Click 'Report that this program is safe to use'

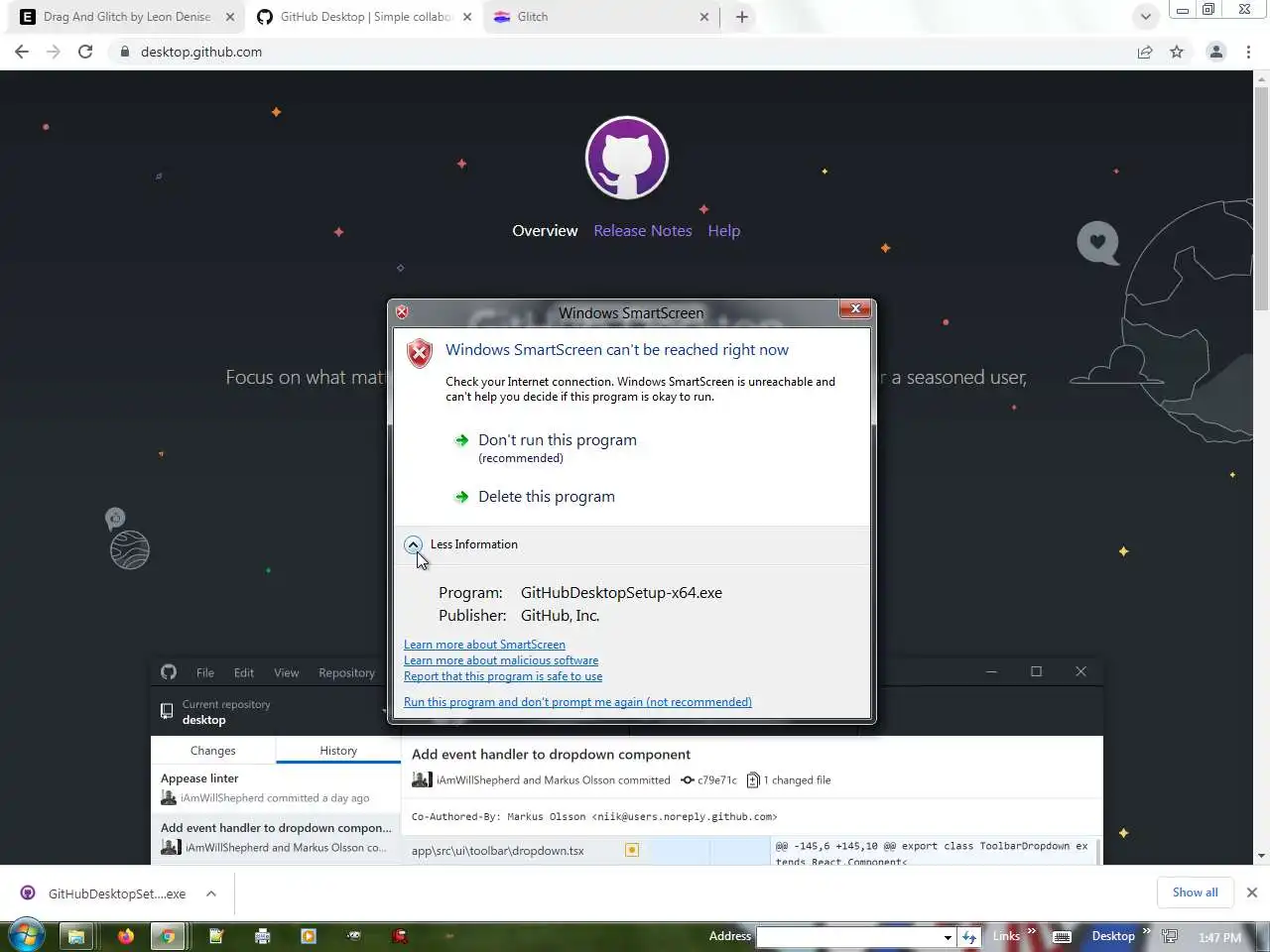tap(503, 676)
